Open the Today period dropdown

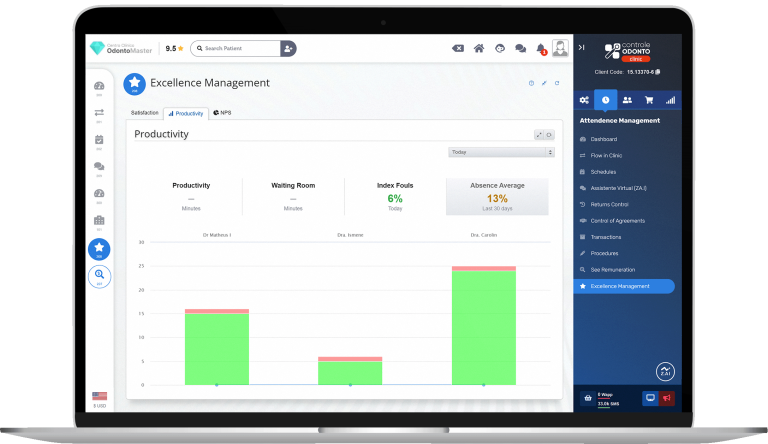501,153
